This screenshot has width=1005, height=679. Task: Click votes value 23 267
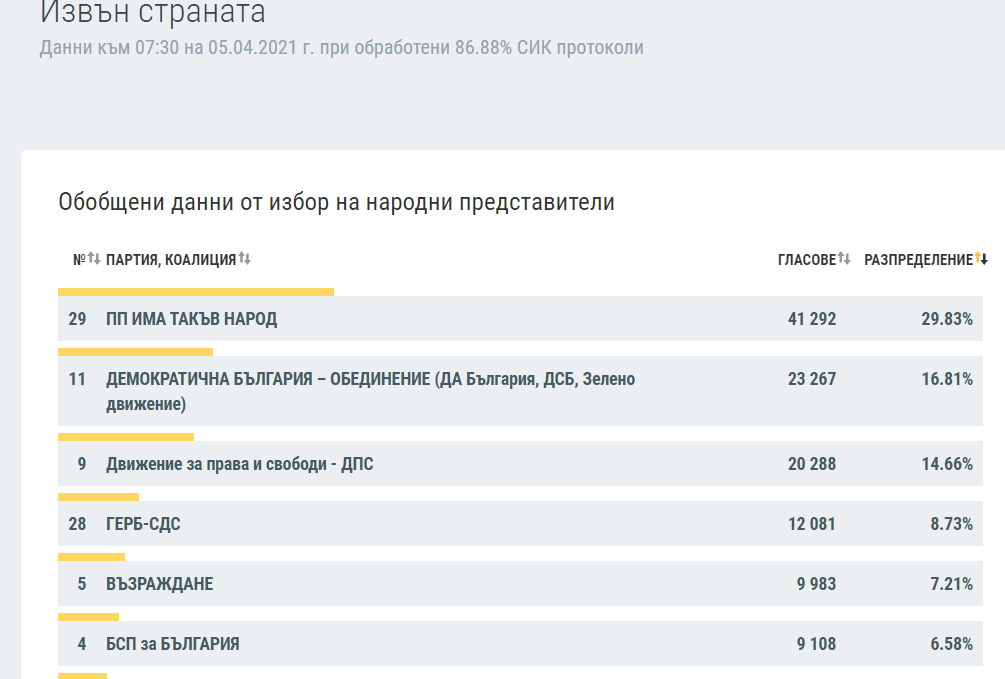(x=812, y=379)
